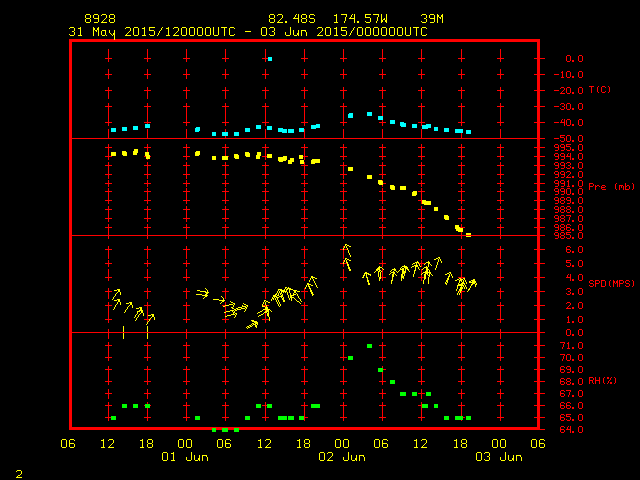The height and width of the screenshot is (480, 640).
Task: Click the number 2 at bottom-left corner
Action: coord(19,474)
